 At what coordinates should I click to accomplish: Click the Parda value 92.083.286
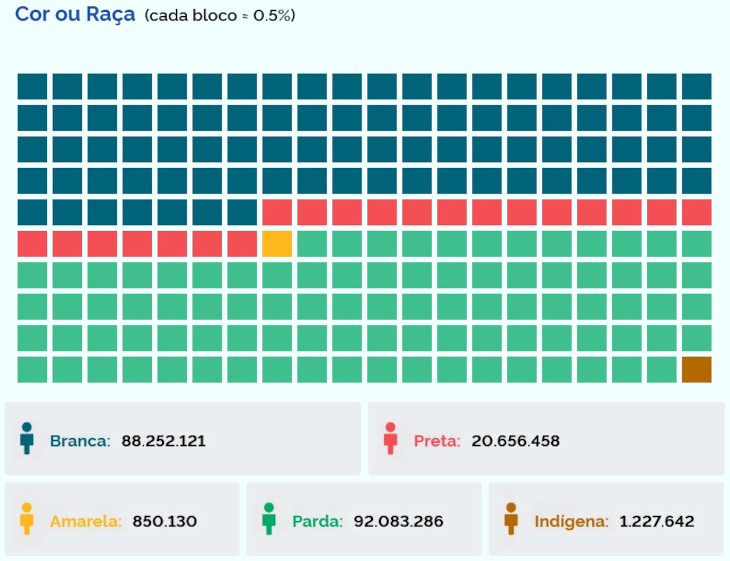[398, 521]
